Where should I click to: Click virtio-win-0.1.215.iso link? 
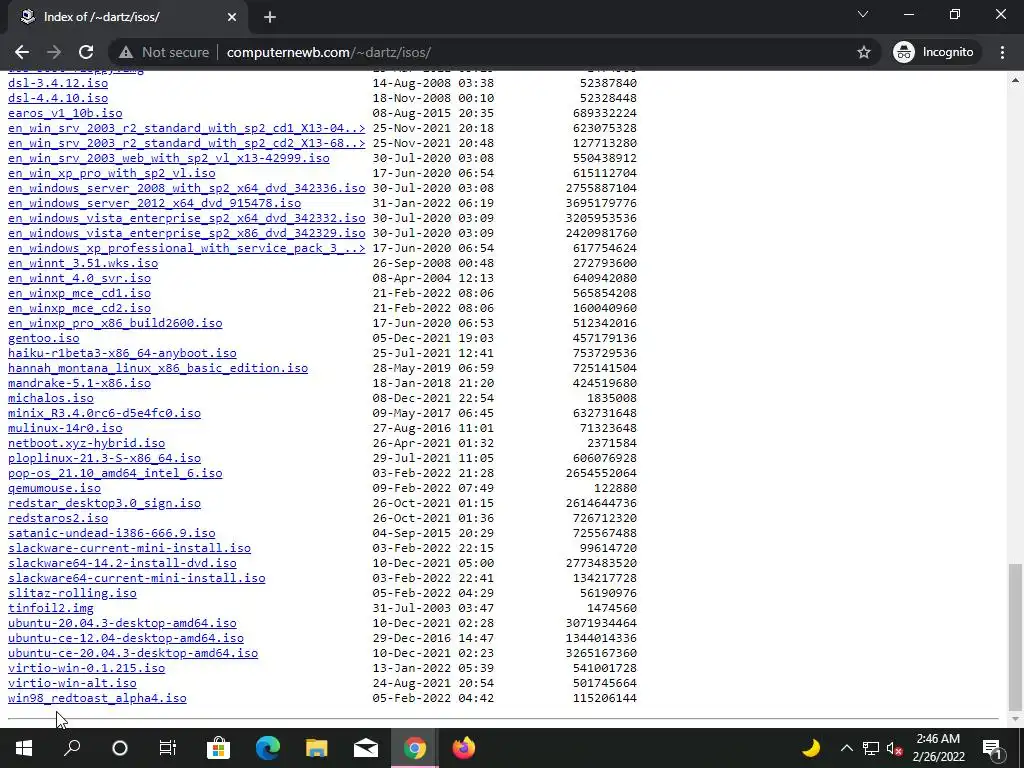(x=87, y=669)
